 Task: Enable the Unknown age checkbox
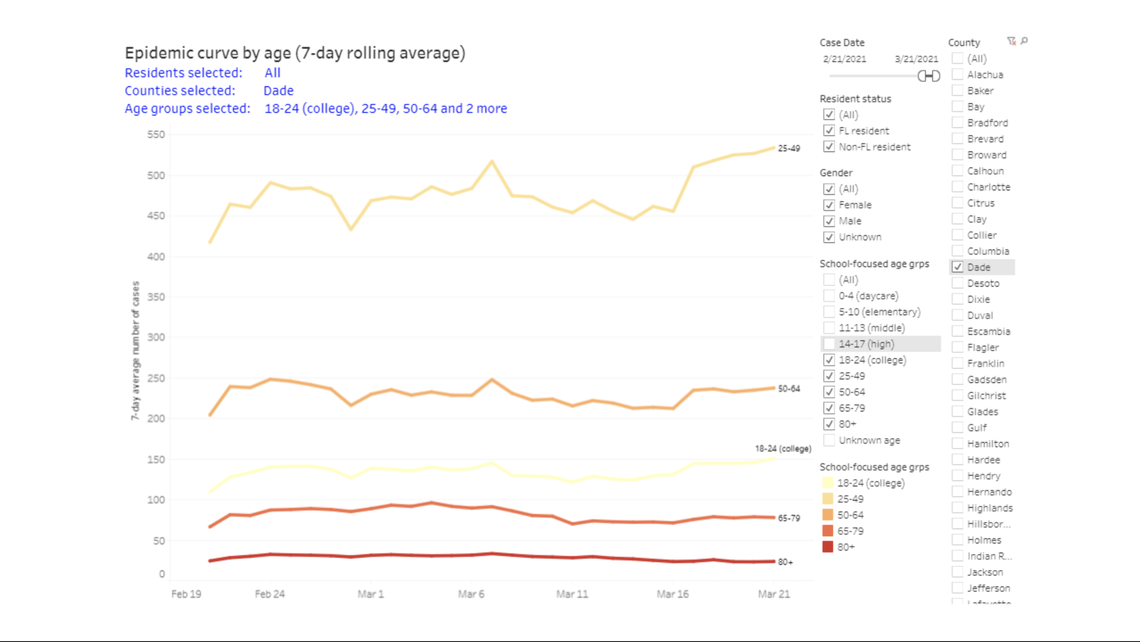pyautogui.click(x=829, y=439)
